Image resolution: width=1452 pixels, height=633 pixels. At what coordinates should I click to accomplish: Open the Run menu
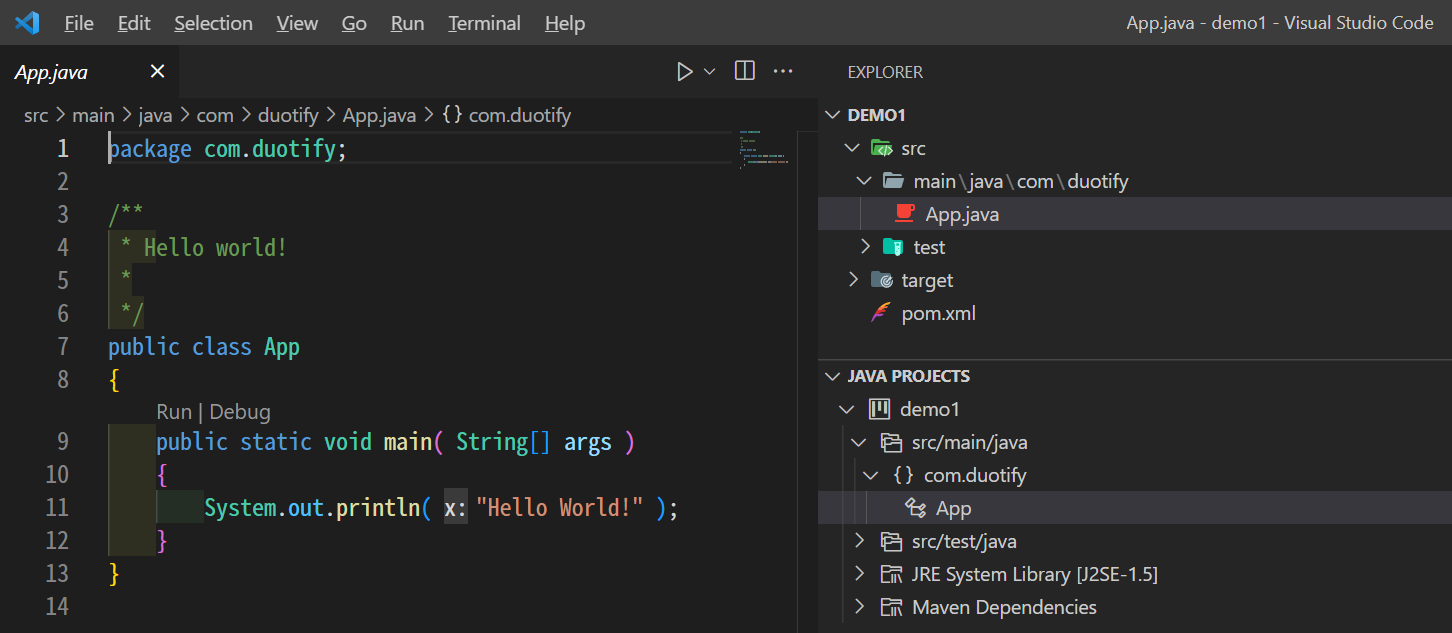click(407, 23)
